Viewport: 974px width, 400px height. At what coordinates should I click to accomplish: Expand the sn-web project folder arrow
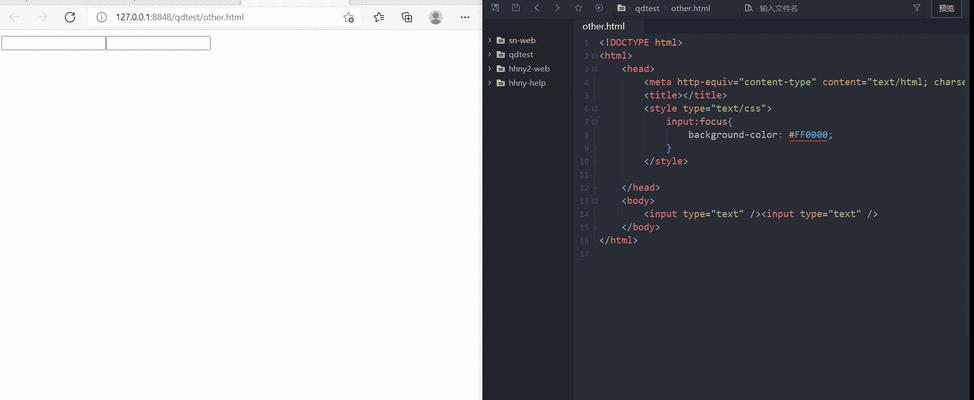click(490, 40)
